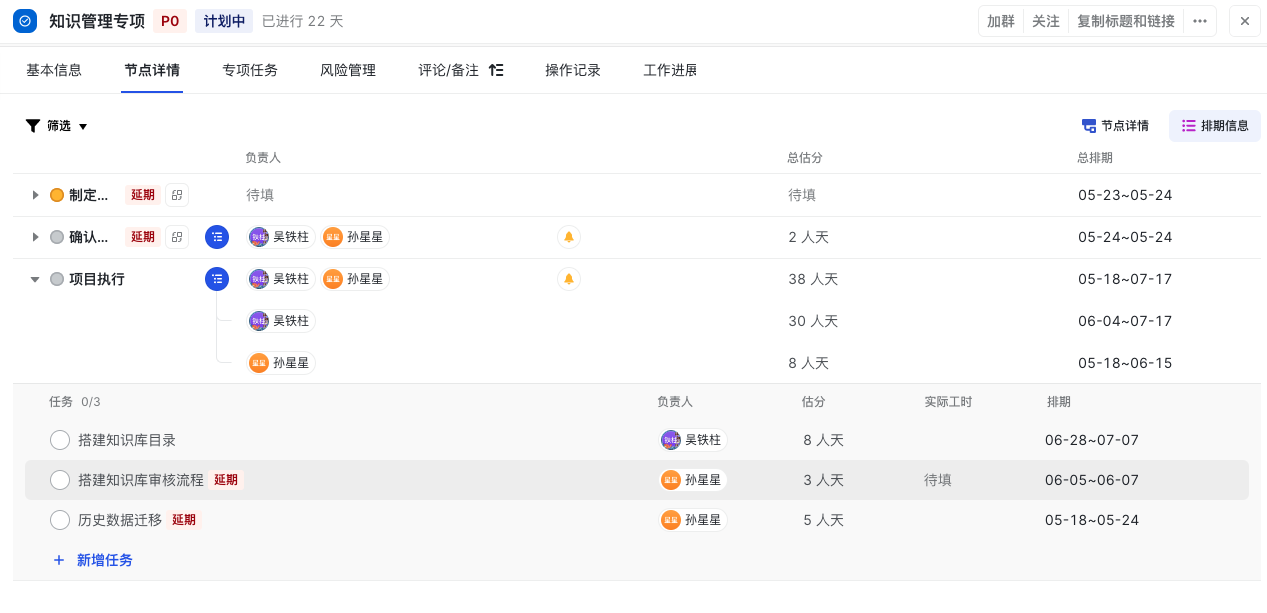Screen dimensions: 1267x613
Task: Click the bell reminder icon in 确认 row
Action: pyautogui.click(x=568, y=237)
